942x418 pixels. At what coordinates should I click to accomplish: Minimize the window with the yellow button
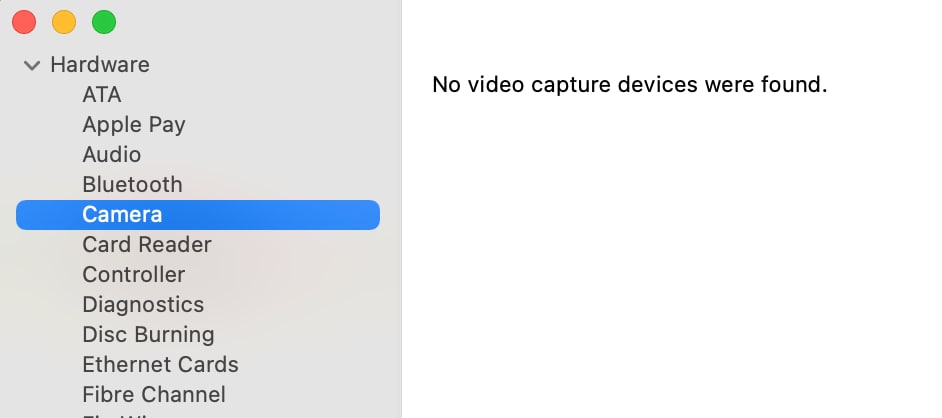(64, 22)
